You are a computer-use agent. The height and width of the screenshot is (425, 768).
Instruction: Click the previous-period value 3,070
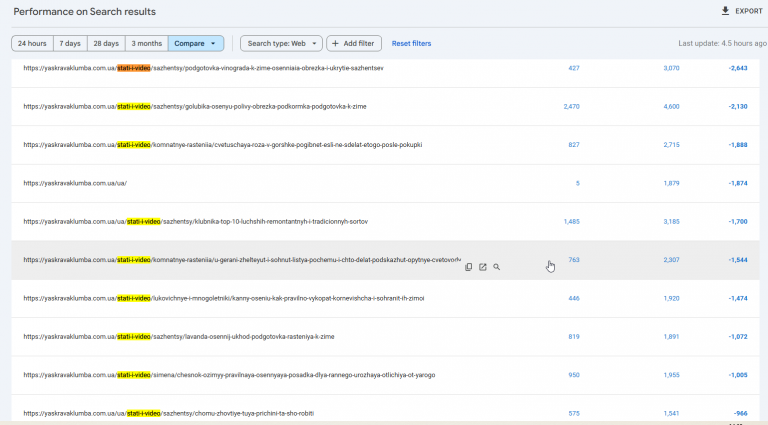pos(671,68)
